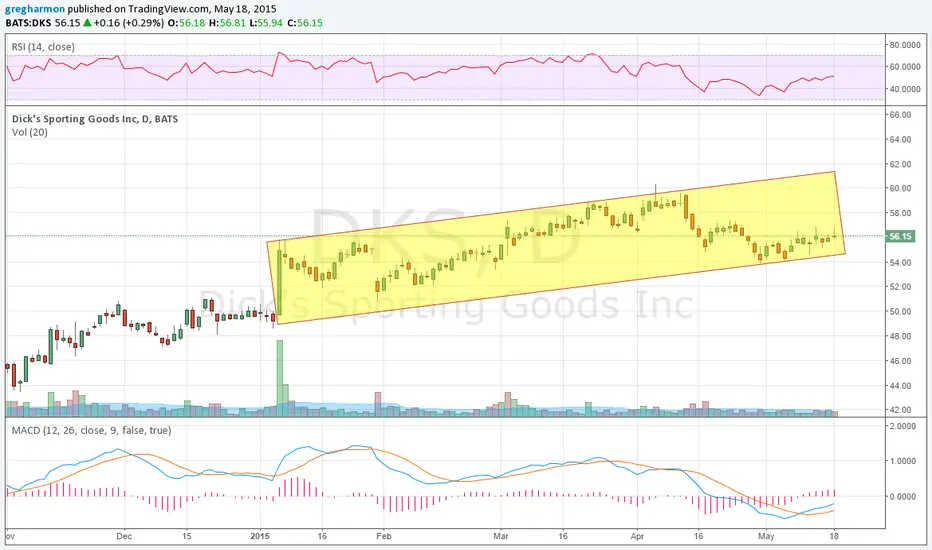
Task: Click the green up-triangle price change icon
Action: point(87,23)
